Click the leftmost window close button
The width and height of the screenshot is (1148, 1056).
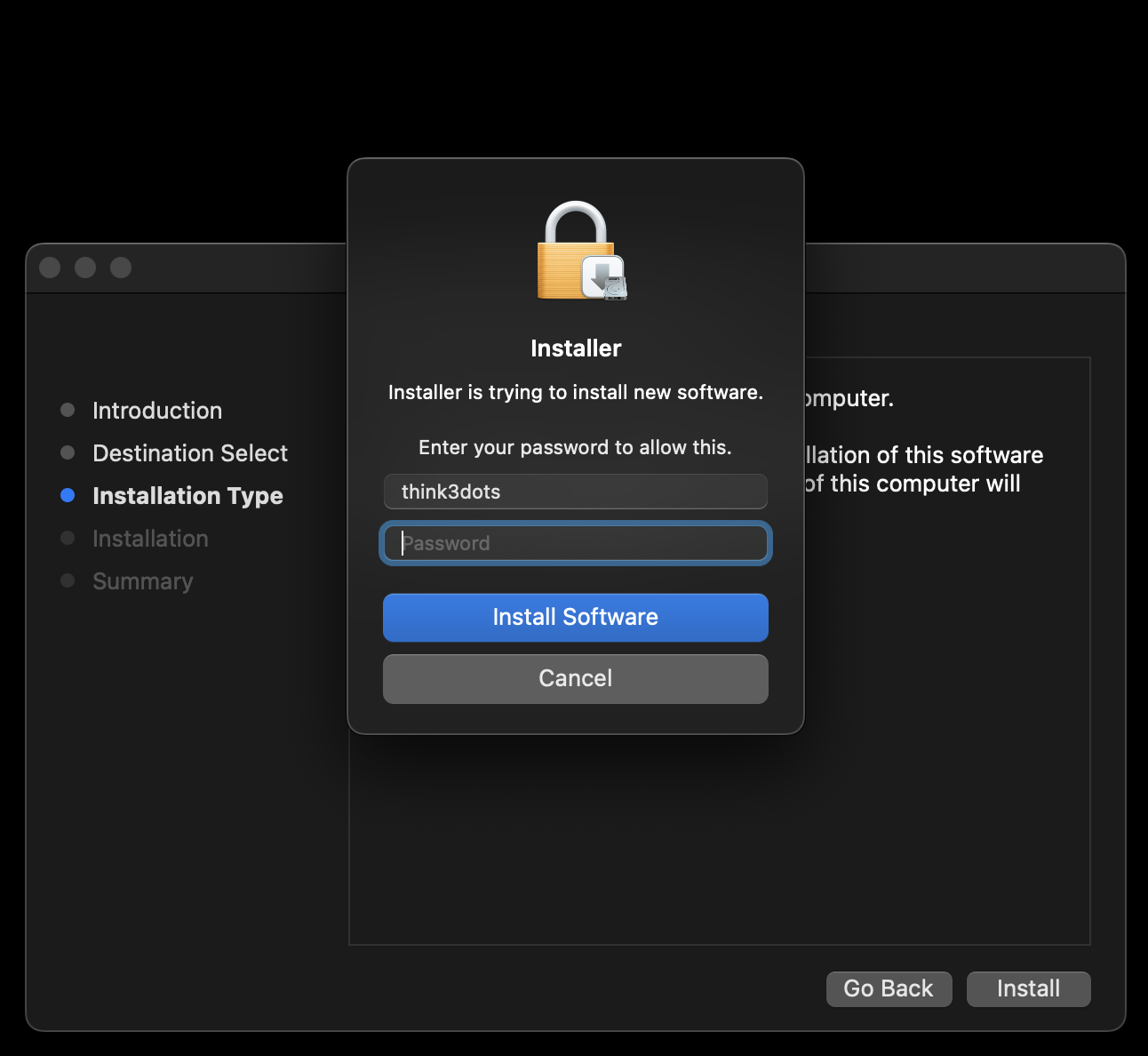click(x=50, y=268)
